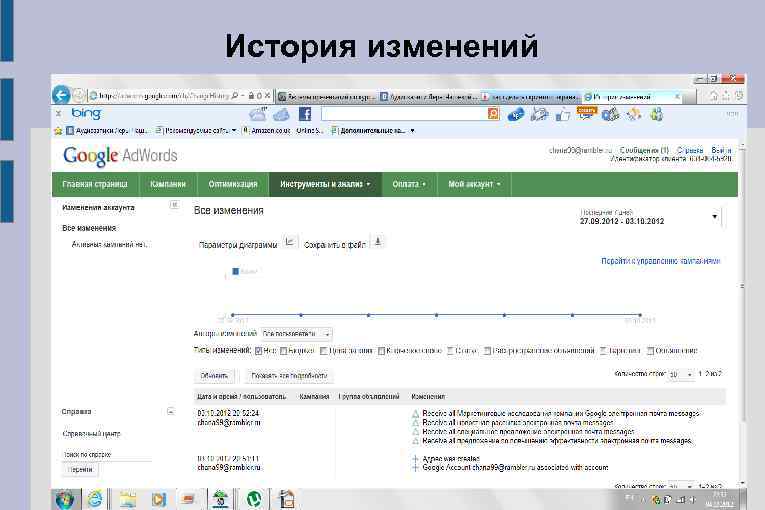
Task: Expand the 'Мой аккаунт' menu
Action: pos(474,184)
